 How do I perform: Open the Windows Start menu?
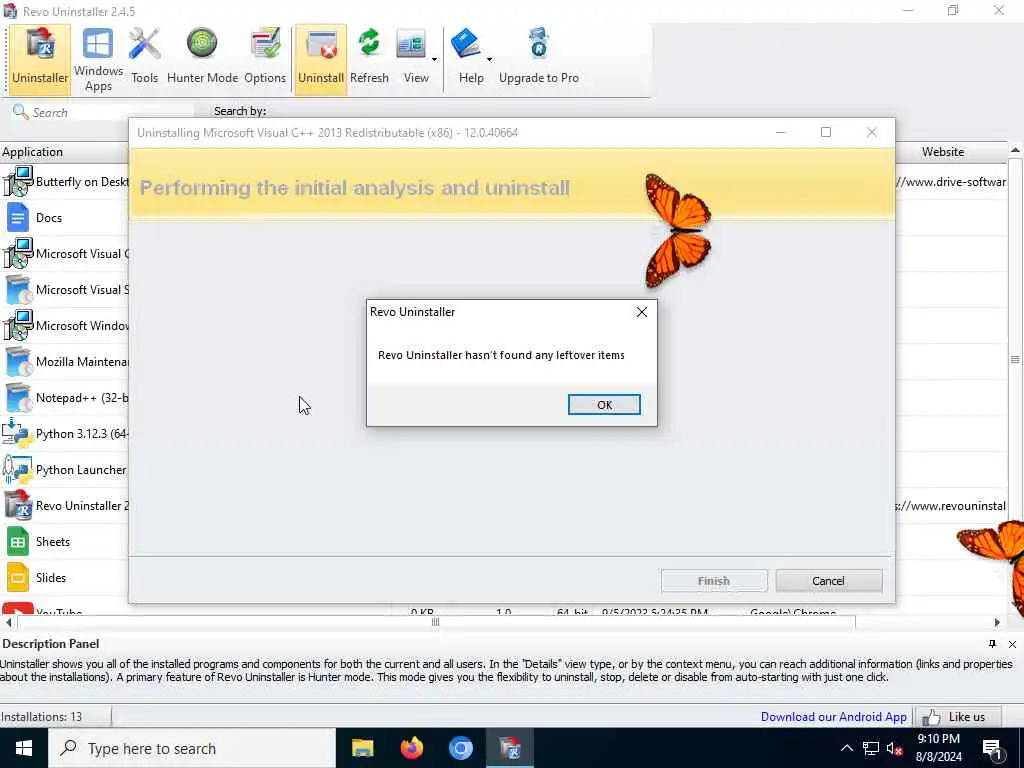tap(24, 748)
